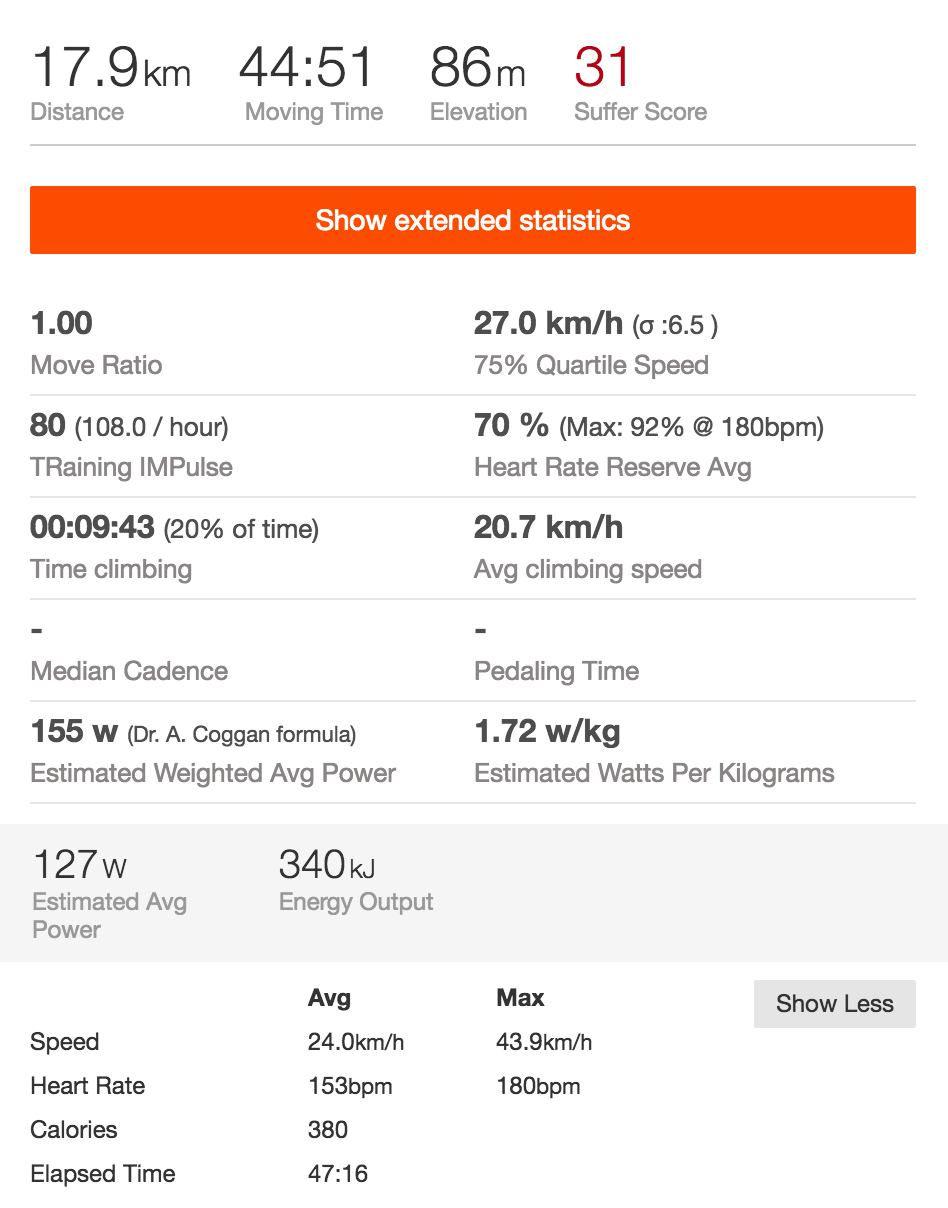Screen dimensions: 948x1208
Task: Select the Avg climbing speed label
Action: (x=587, y=569)
